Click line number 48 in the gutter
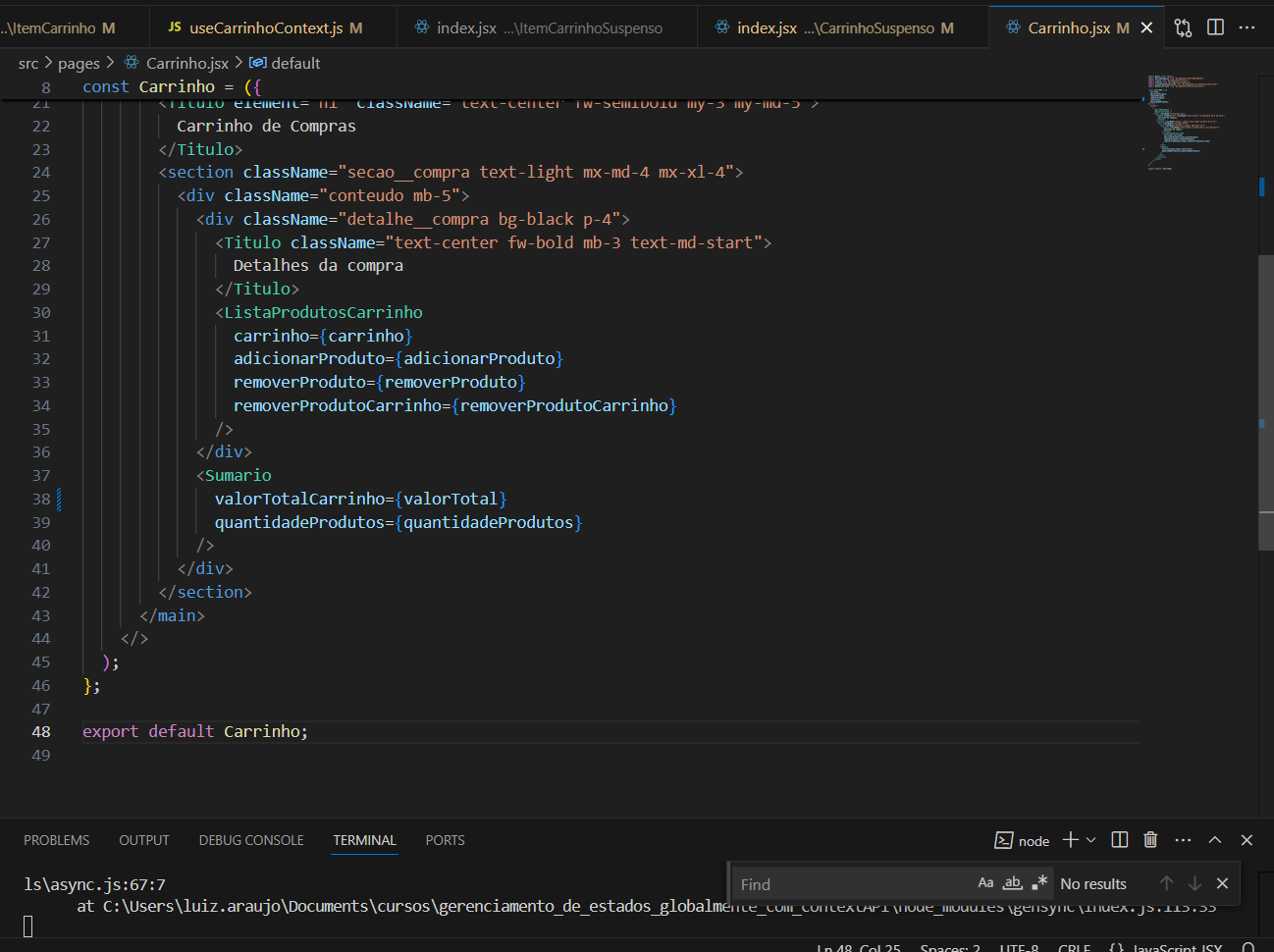The image size is (1274, 952). (40, 731)
